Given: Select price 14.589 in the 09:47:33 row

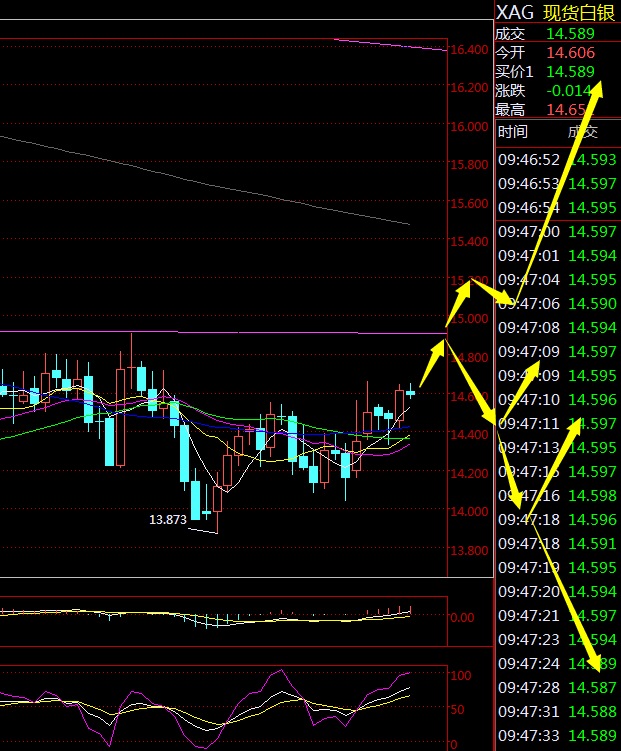Looking at the screenshot, I should tap(592, 736).
